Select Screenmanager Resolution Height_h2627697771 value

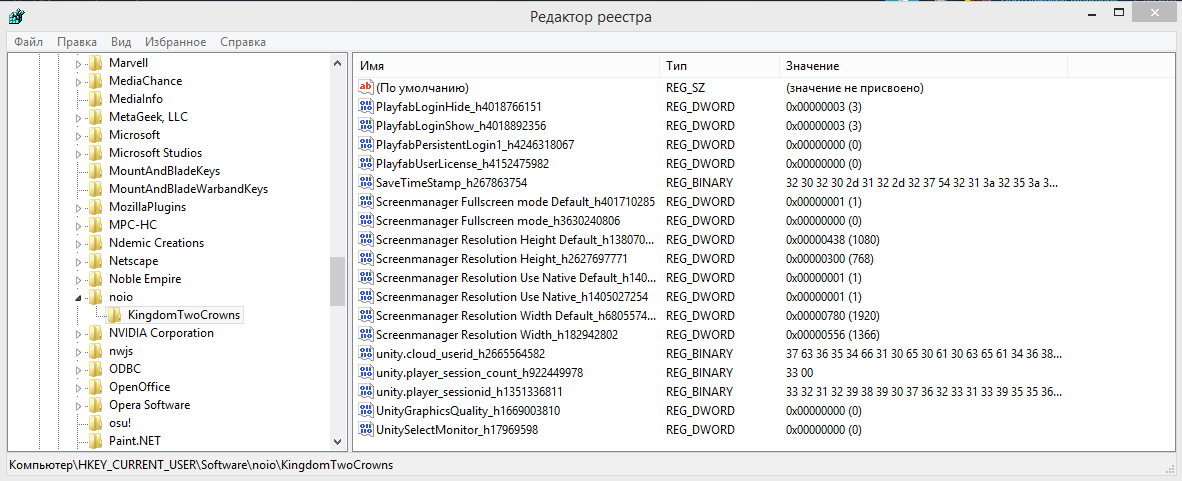point(501,259)
